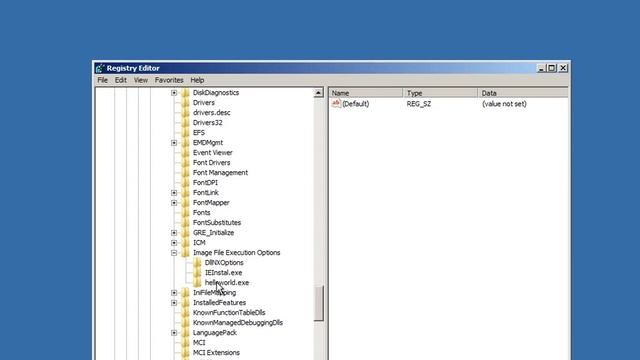Viewport: 640px width, 360px height.
Task: Select the LanguagePack key label
Action: pos(215,333)
